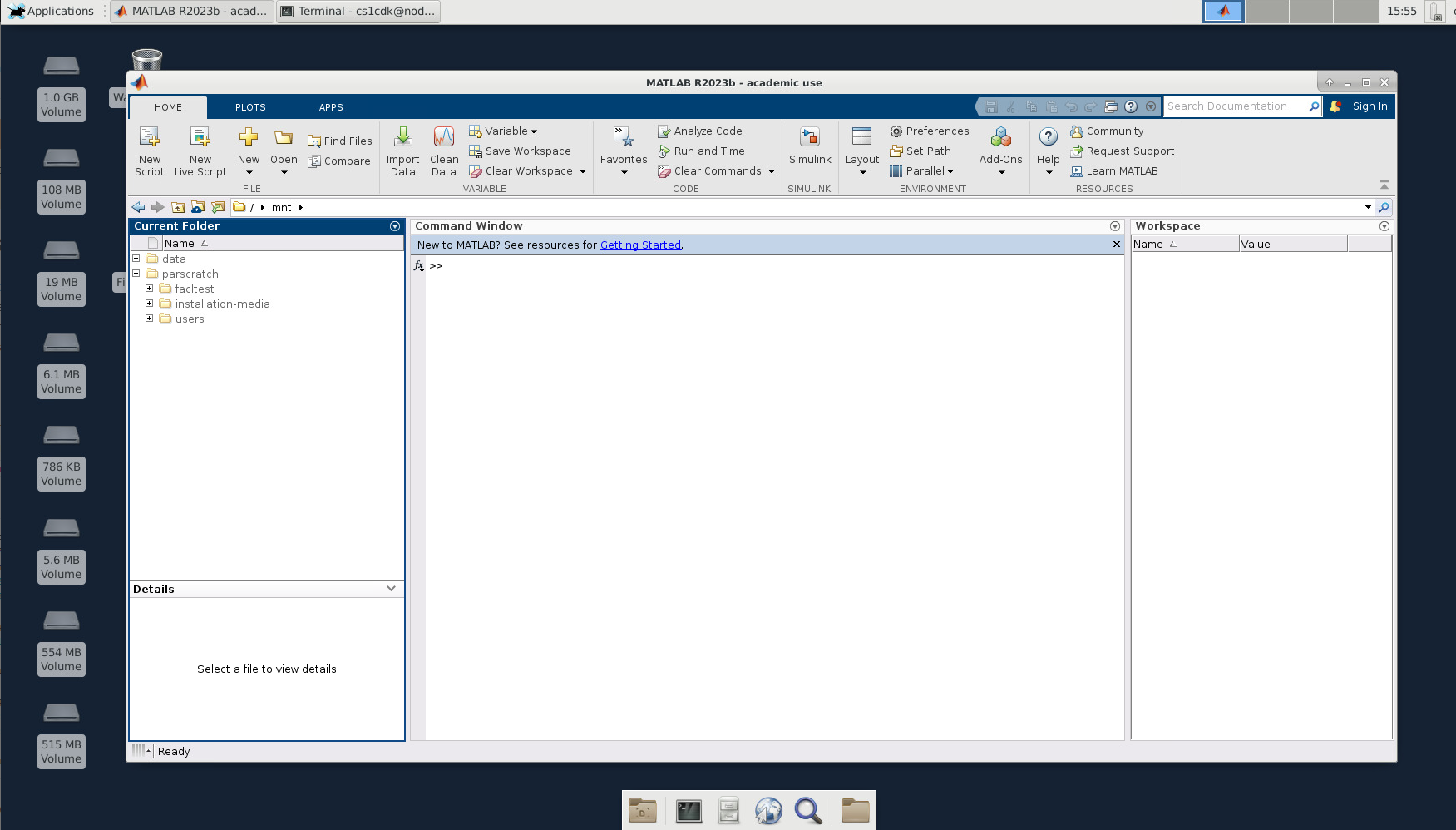This screenshot has width=1456, height=830.
Task: Select the parscratch folder
Action: pyautogui.click(x=190, y=274)
